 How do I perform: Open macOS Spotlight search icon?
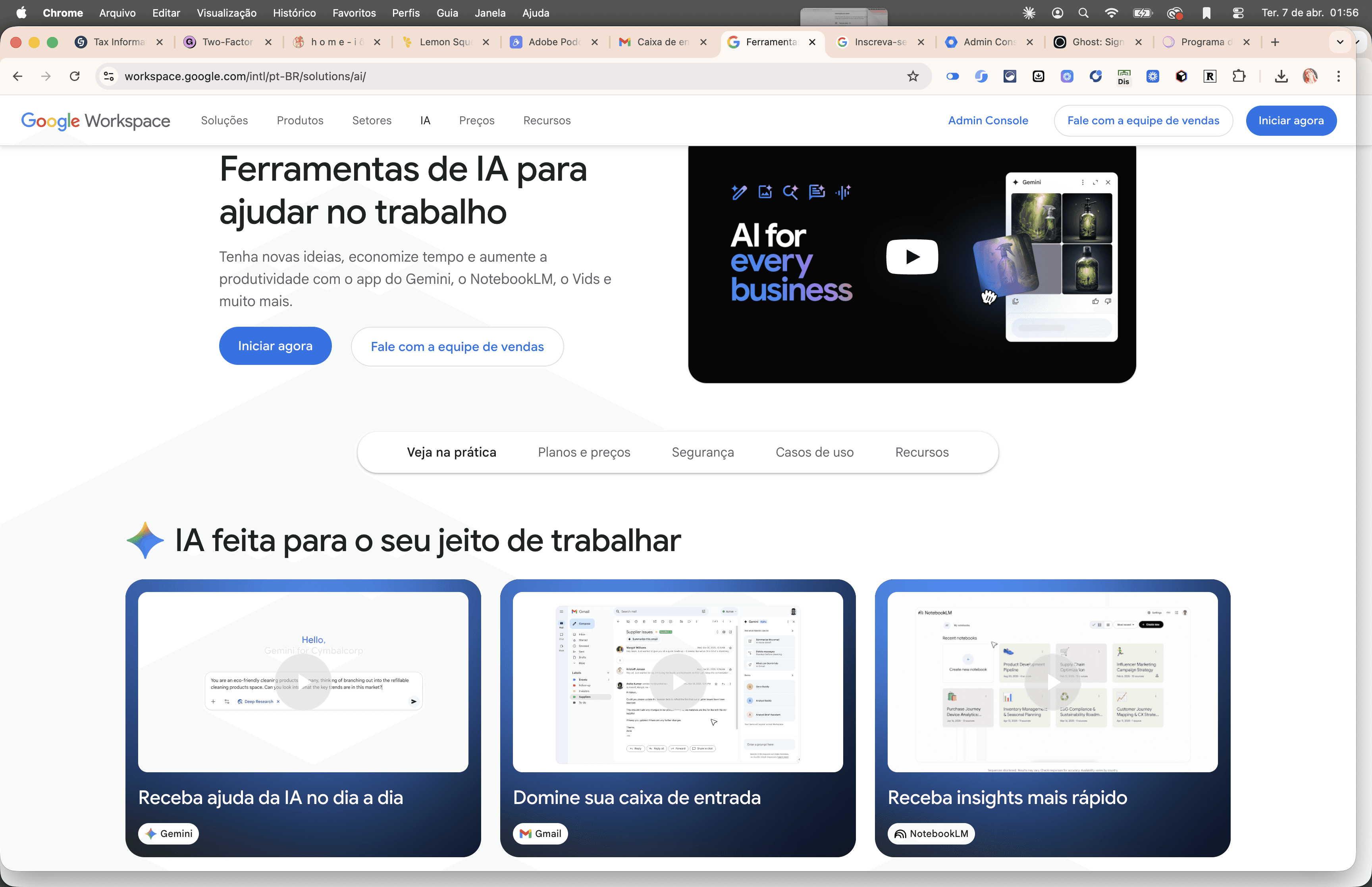tap(1083, 13)
